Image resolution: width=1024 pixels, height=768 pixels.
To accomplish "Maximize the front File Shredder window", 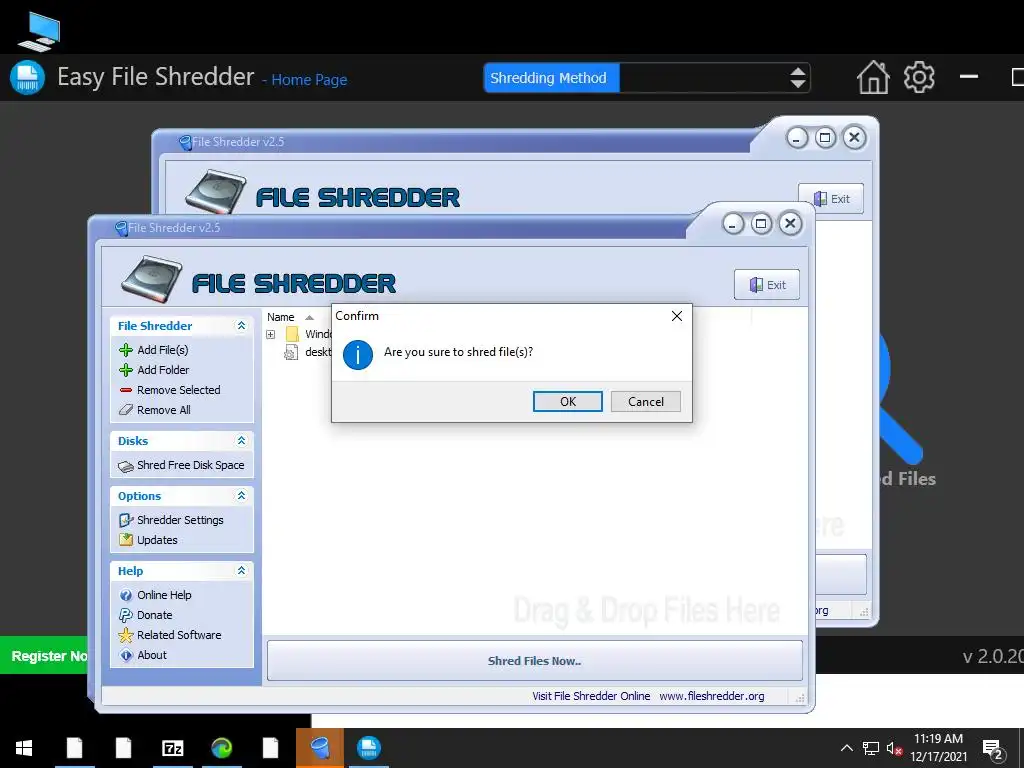I will [x=761, y=224].
